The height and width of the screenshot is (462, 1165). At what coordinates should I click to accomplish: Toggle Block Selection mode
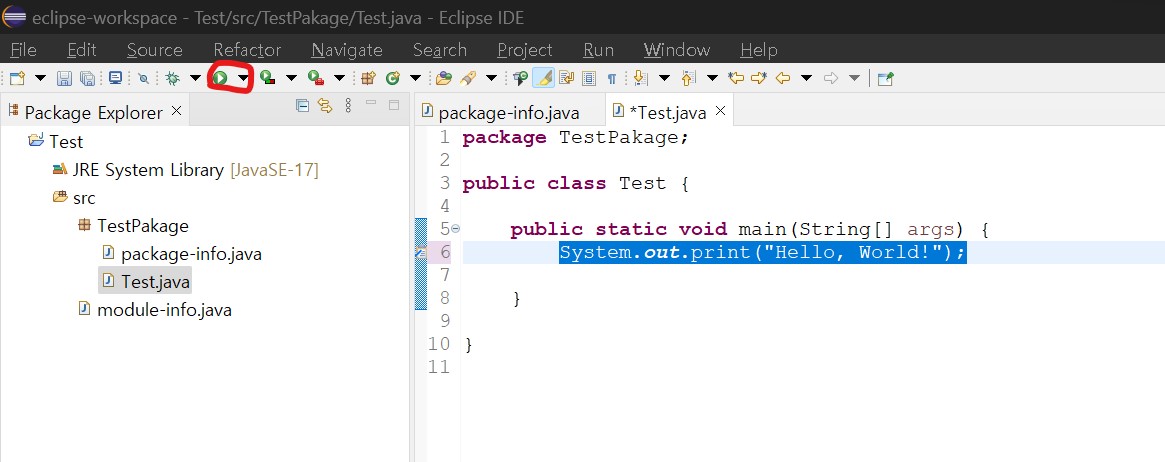[589, 78]
